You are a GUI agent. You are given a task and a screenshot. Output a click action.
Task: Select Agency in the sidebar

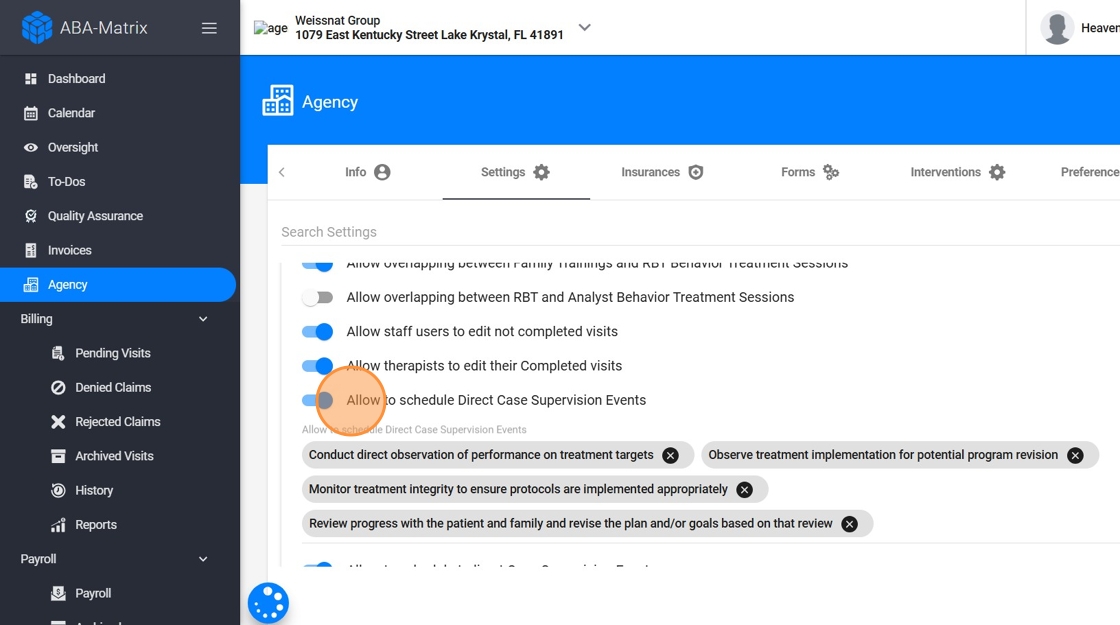pos(118,284)
